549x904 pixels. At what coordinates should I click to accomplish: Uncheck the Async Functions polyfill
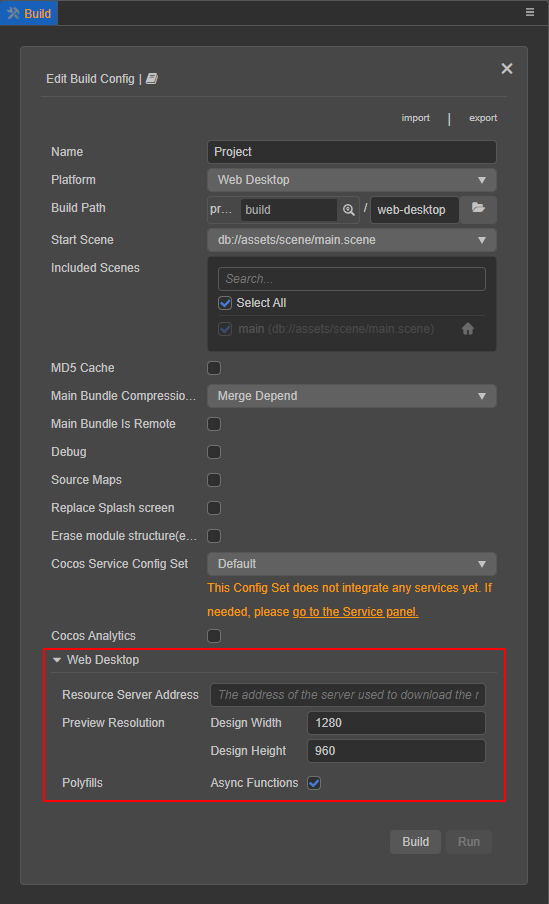tap(314, 783)
